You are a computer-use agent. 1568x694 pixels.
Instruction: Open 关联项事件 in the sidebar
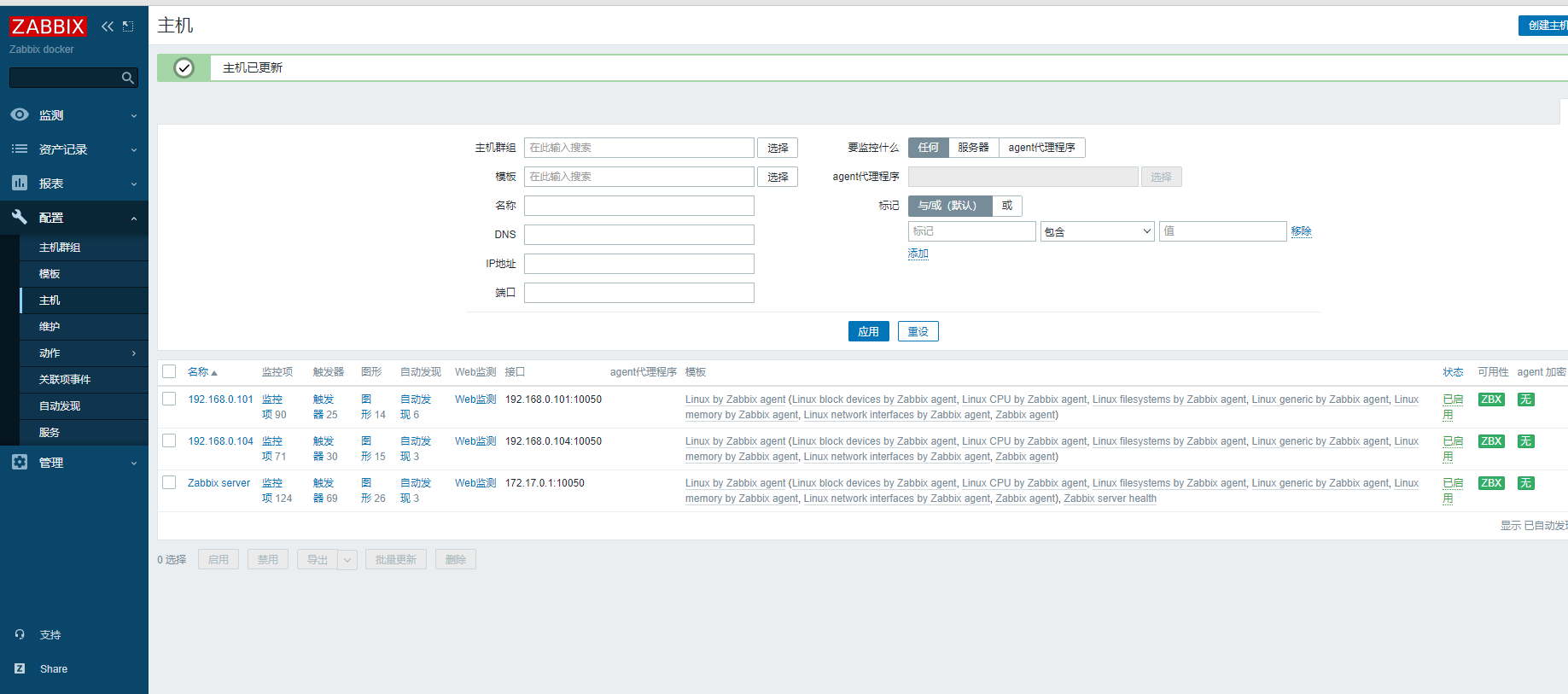click(x=65, y=380)
